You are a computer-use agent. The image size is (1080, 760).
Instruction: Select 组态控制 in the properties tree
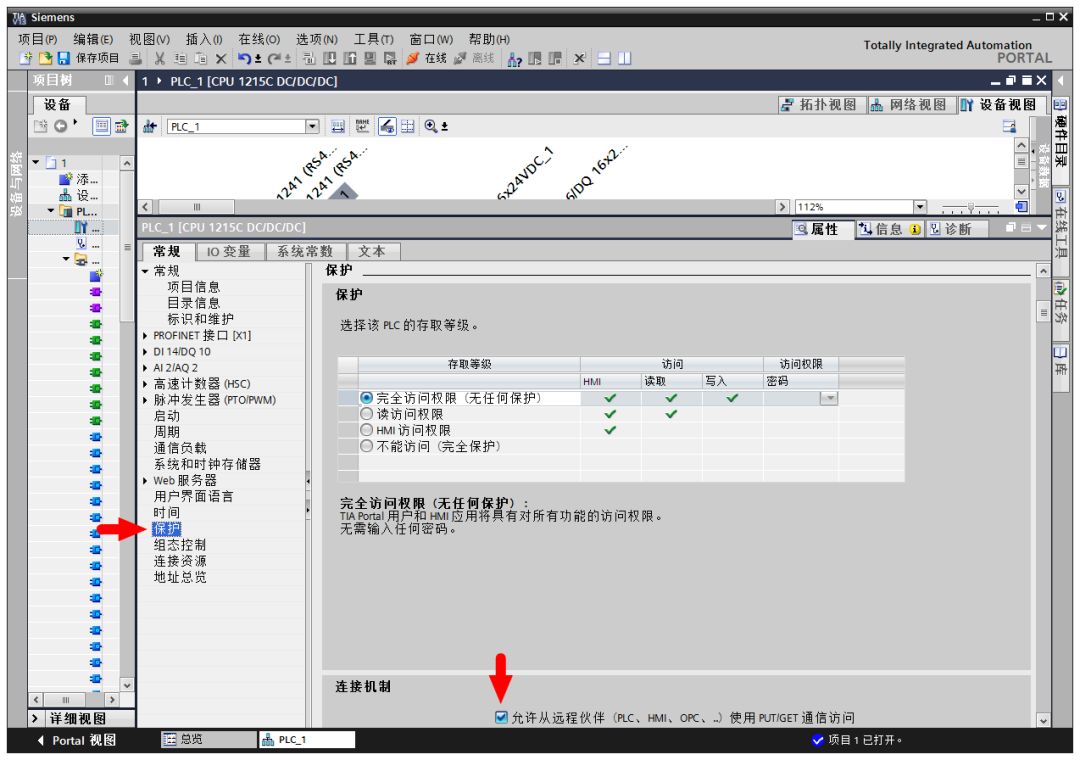click(179, 545)
